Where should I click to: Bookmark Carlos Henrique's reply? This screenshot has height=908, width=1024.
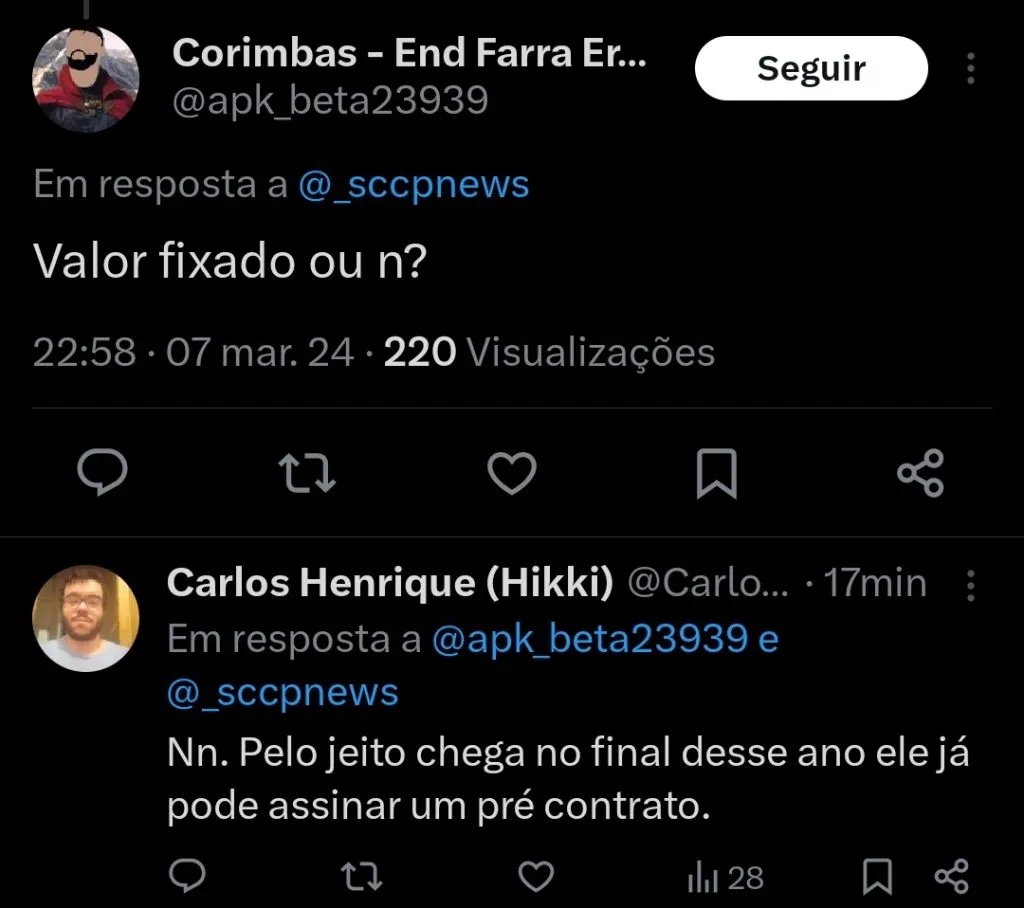[x=878, y=877]
